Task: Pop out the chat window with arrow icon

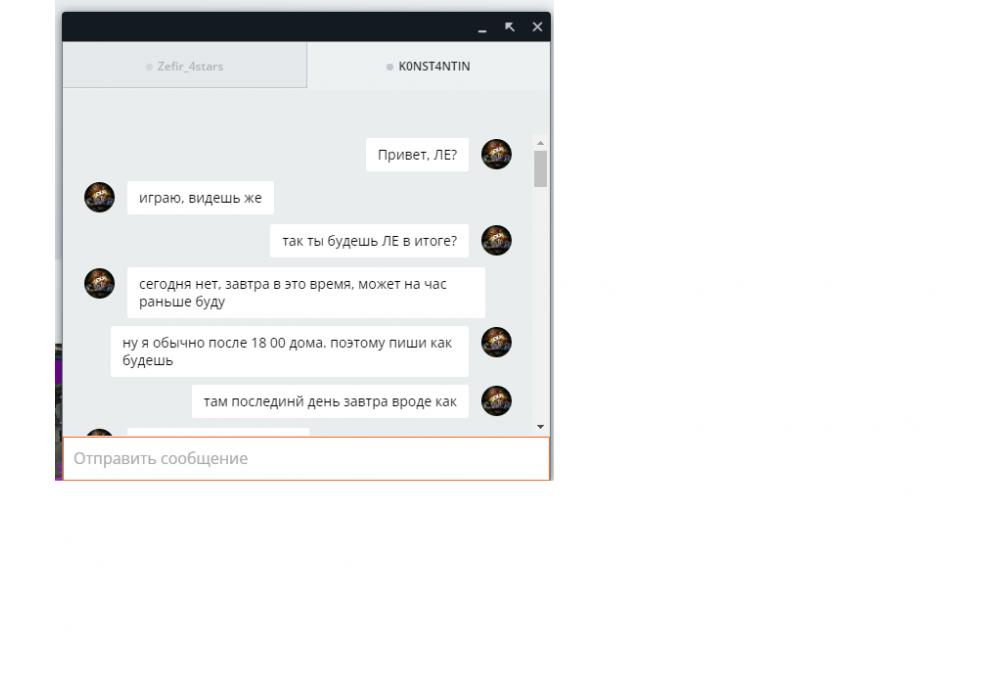Action: pos(510,27)
